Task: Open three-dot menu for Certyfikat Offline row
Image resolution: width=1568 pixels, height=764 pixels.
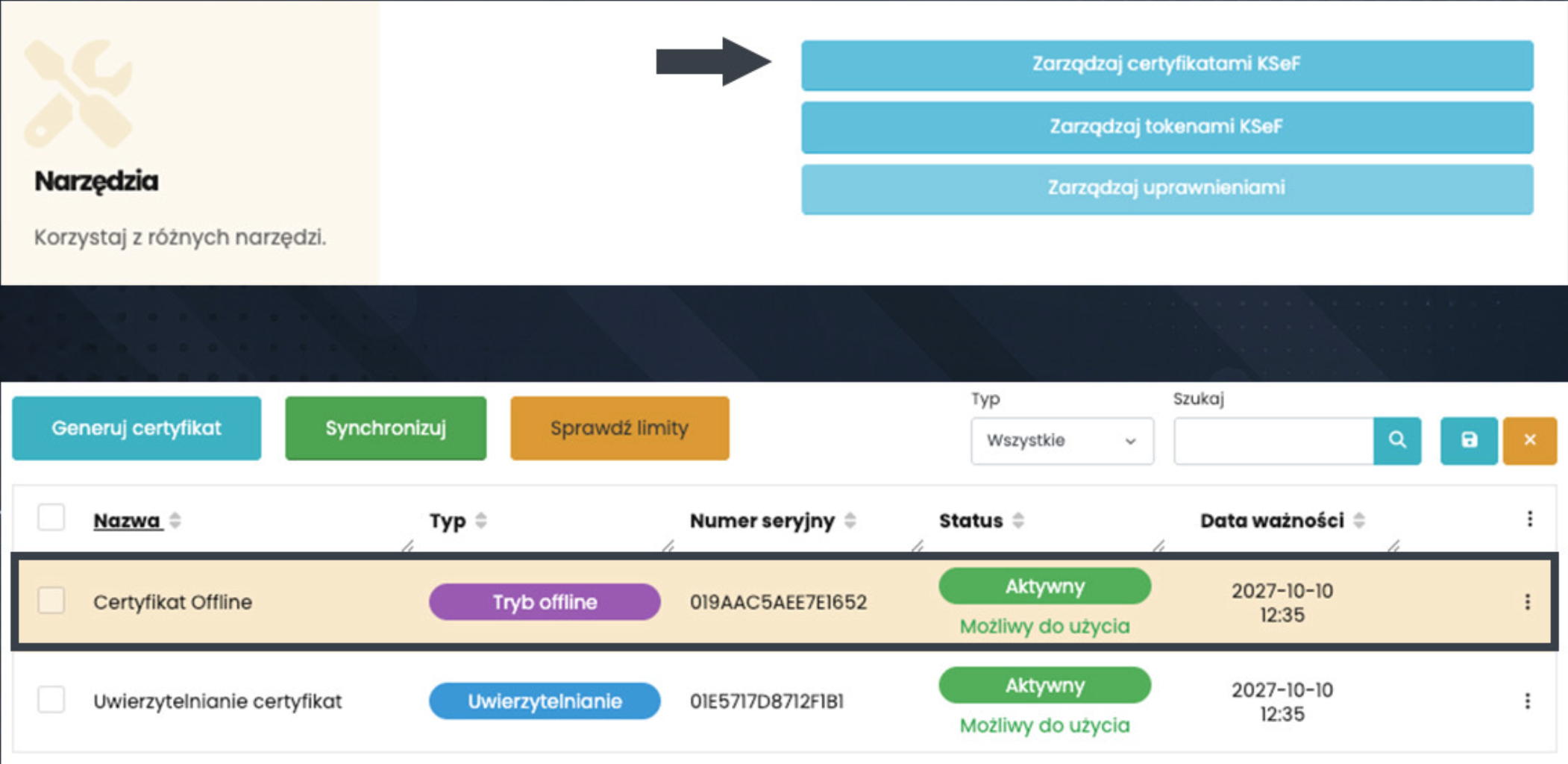Action: coord(1527,602)
